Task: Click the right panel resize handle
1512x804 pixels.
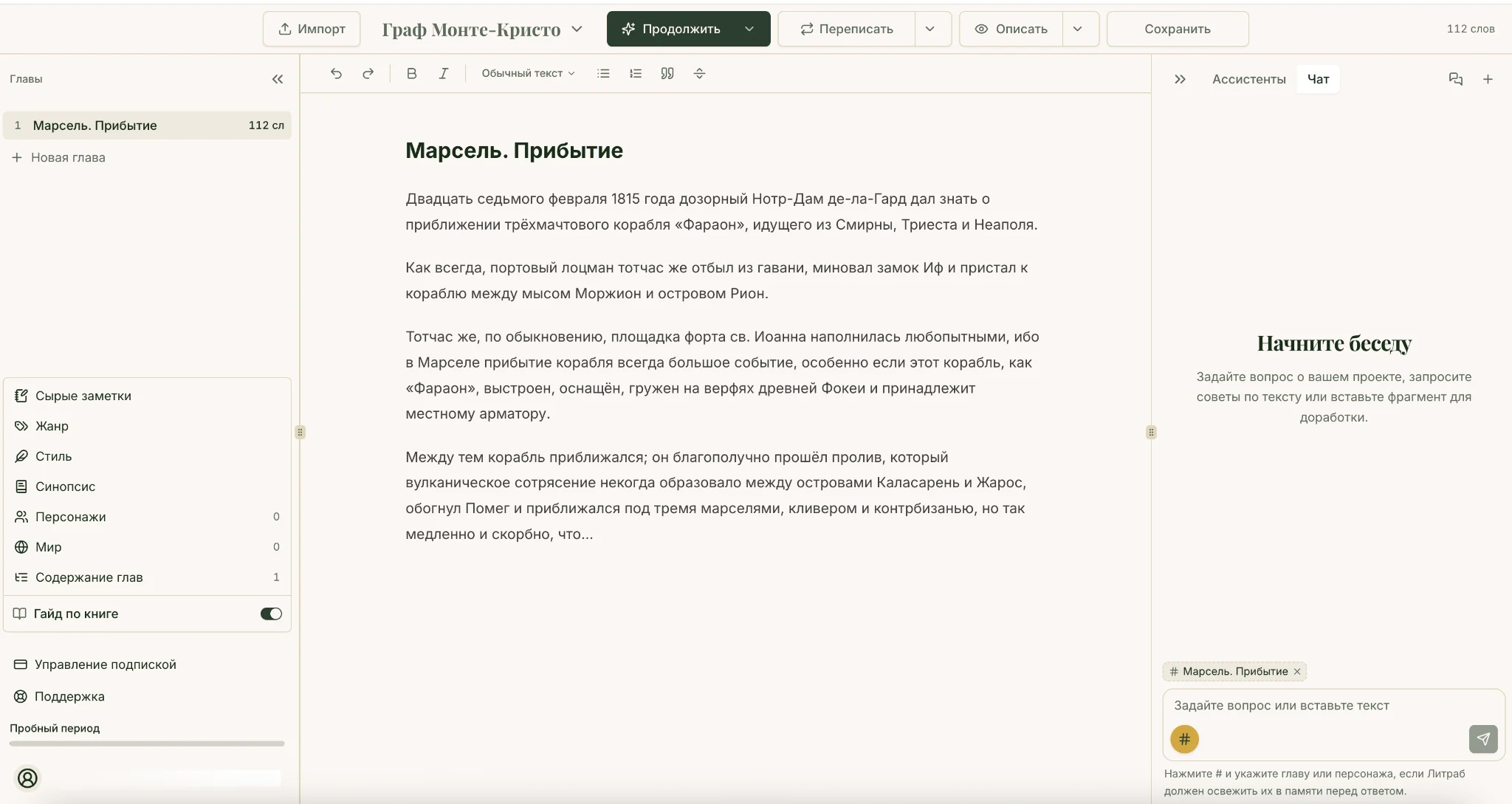Action: (x=1151, y=432)
